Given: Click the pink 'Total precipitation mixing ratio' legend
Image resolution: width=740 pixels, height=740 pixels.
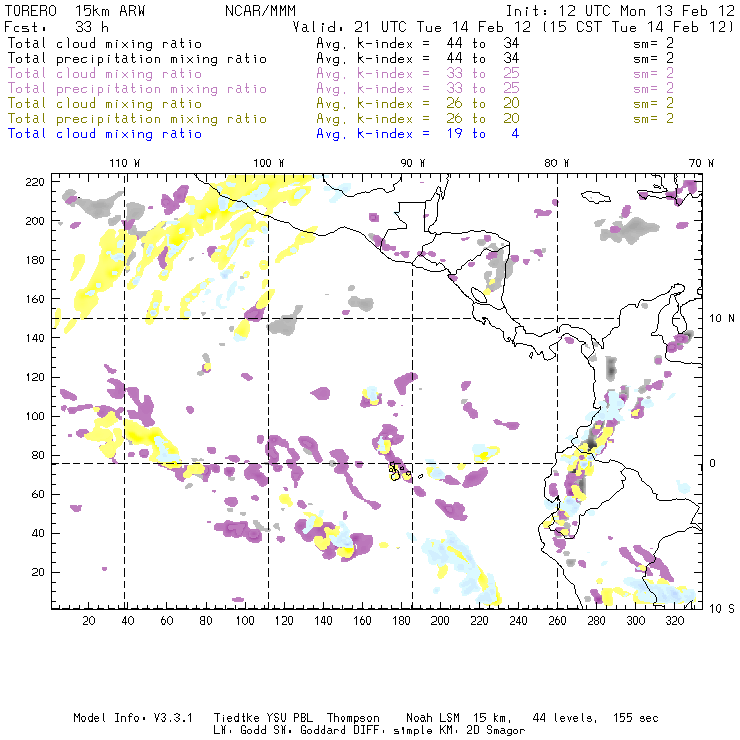Looking at the screenshot, I should 137,89.
